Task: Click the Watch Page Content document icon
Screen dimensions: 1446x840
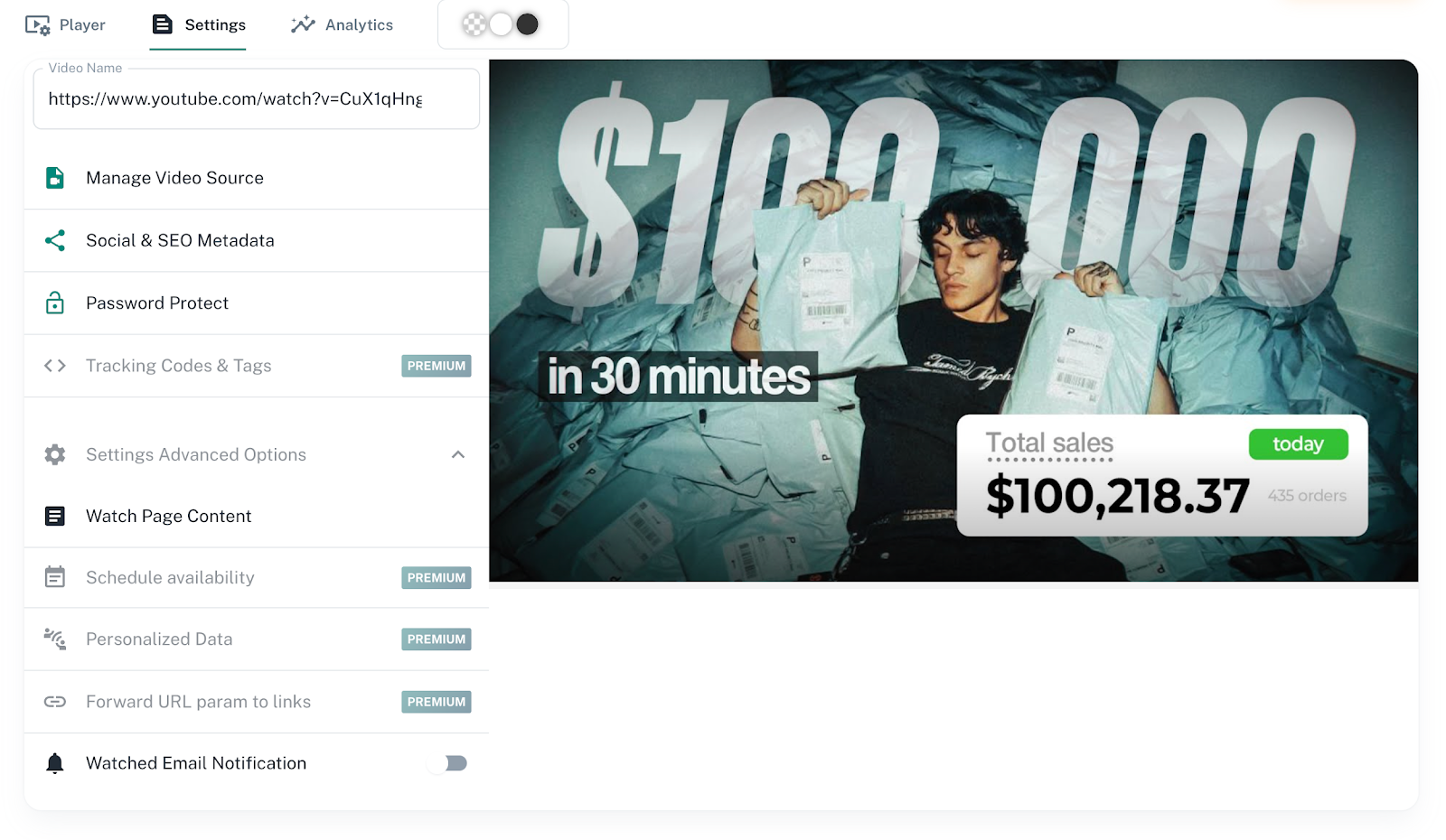Action: pos(55,516)
